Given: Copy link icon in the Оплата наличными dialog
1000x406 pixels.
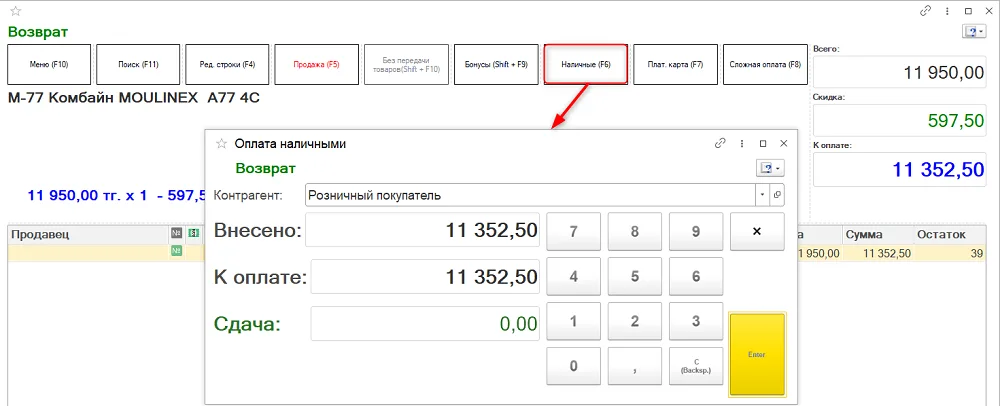Looking at the screenshot, I should (x=721, y=143).
